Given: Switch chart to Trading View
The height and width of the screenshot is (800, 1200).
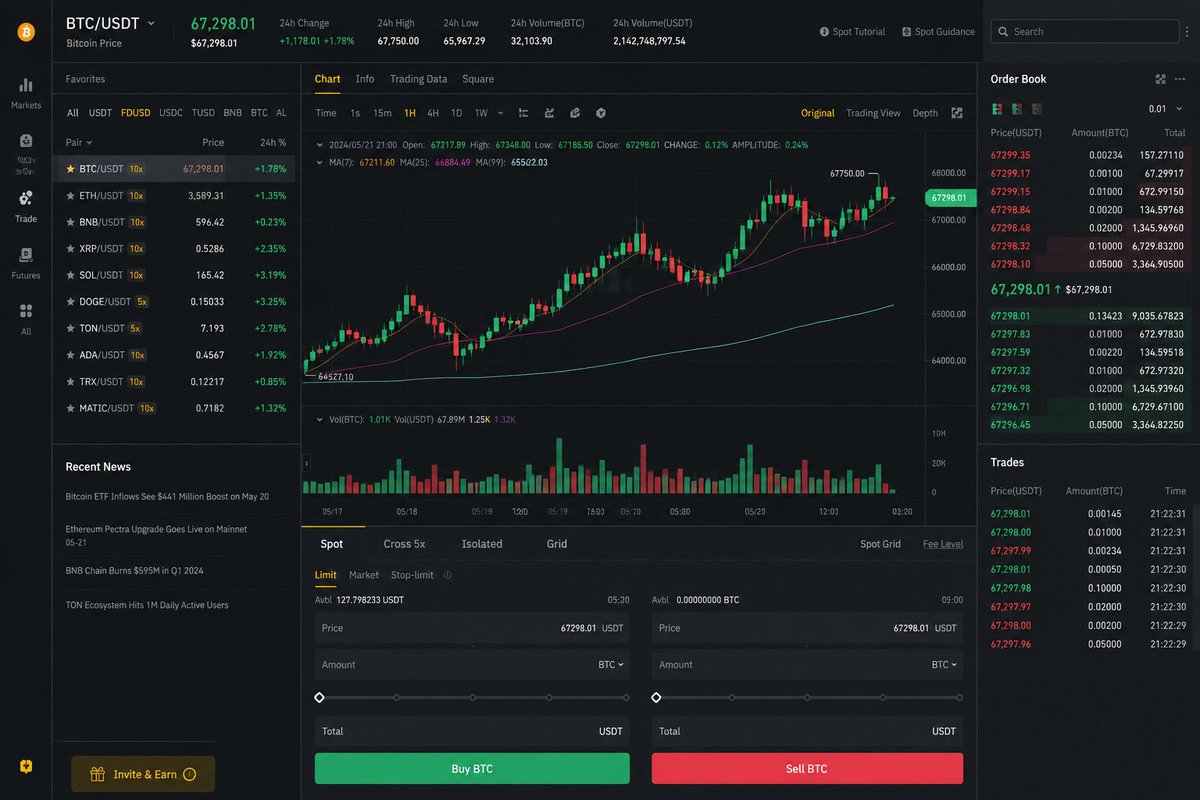Looking at the screenshot, I should tap(873, 113).
